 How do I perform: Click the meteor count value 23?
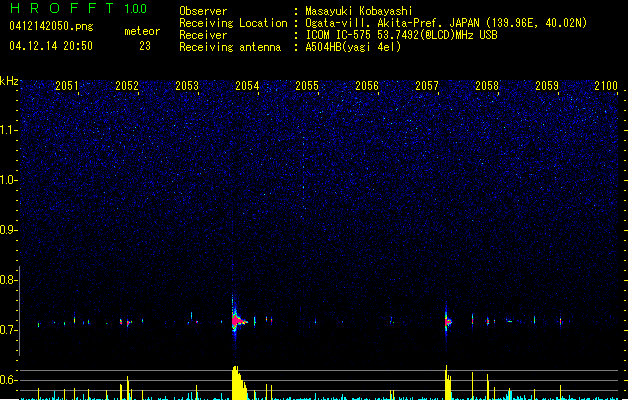[145, 46]
